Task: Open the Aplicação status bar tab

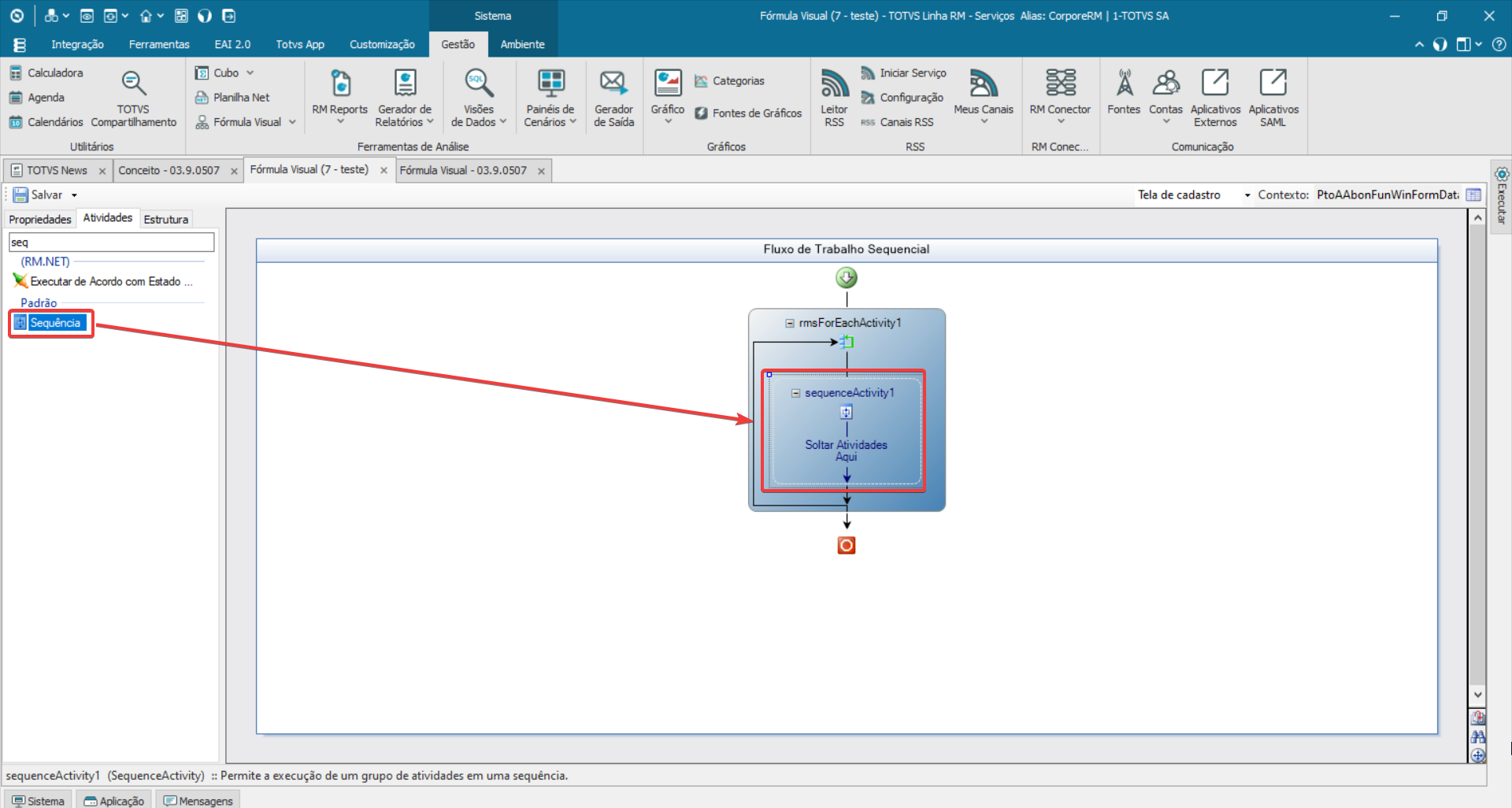Action: 113,800
